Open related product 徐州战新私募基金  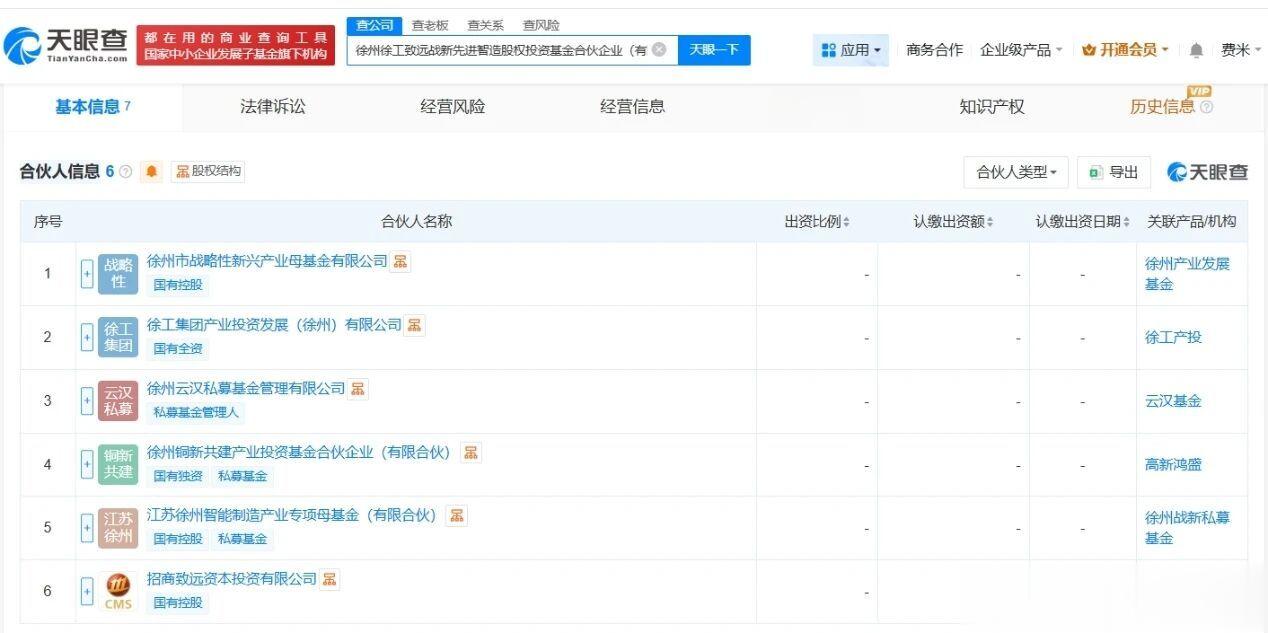[1187, 528]
